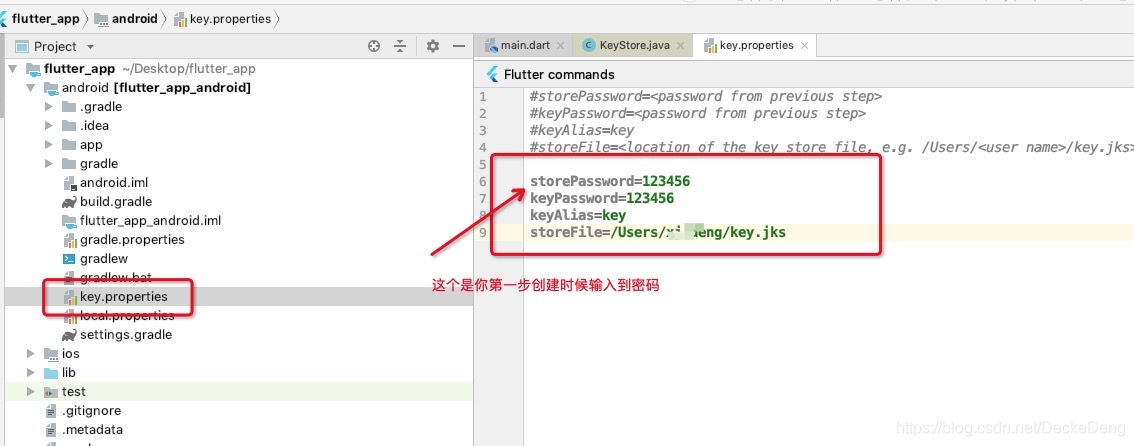Click key.properties breadcrumb in navigation bar

230,19
